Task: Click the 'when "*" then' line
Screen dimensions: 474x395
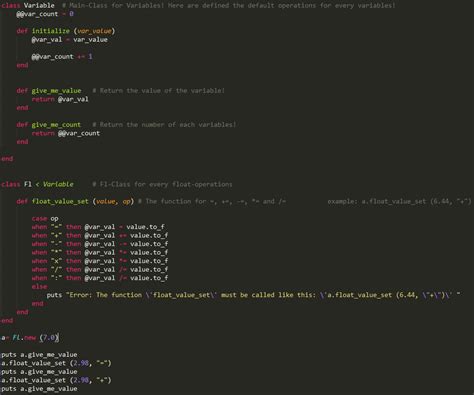Action: (x=100, y=253)
